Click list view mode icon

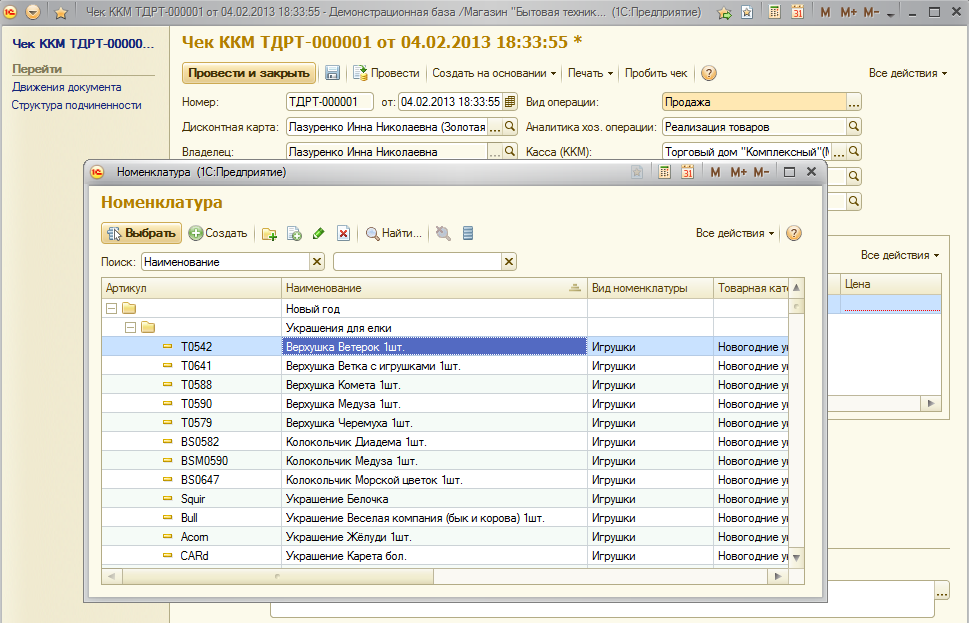point(468,233)
